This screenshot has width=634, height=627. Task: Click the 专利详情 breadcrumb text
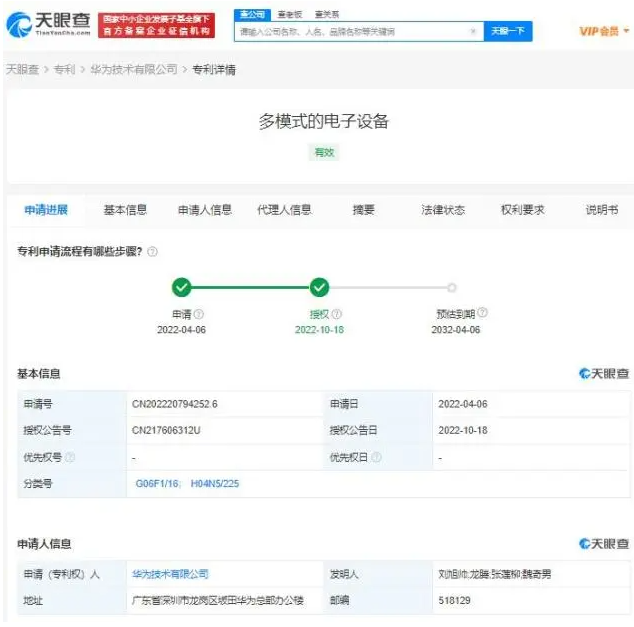(214, 70)
